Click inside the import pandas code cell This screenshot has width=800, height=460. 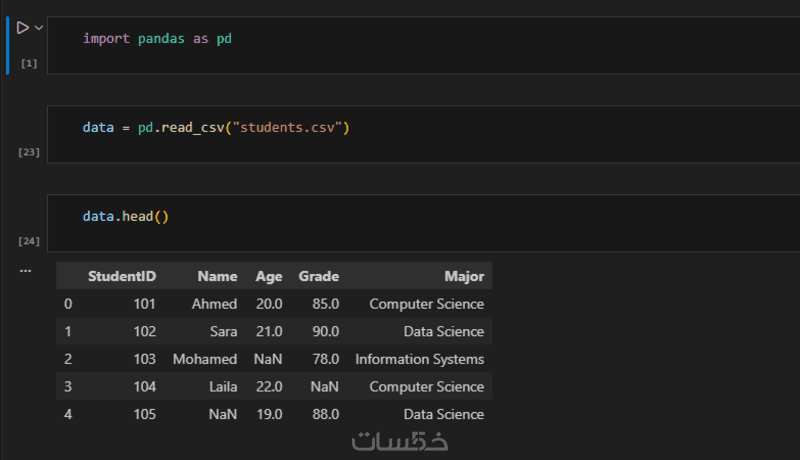coord(400,40)
